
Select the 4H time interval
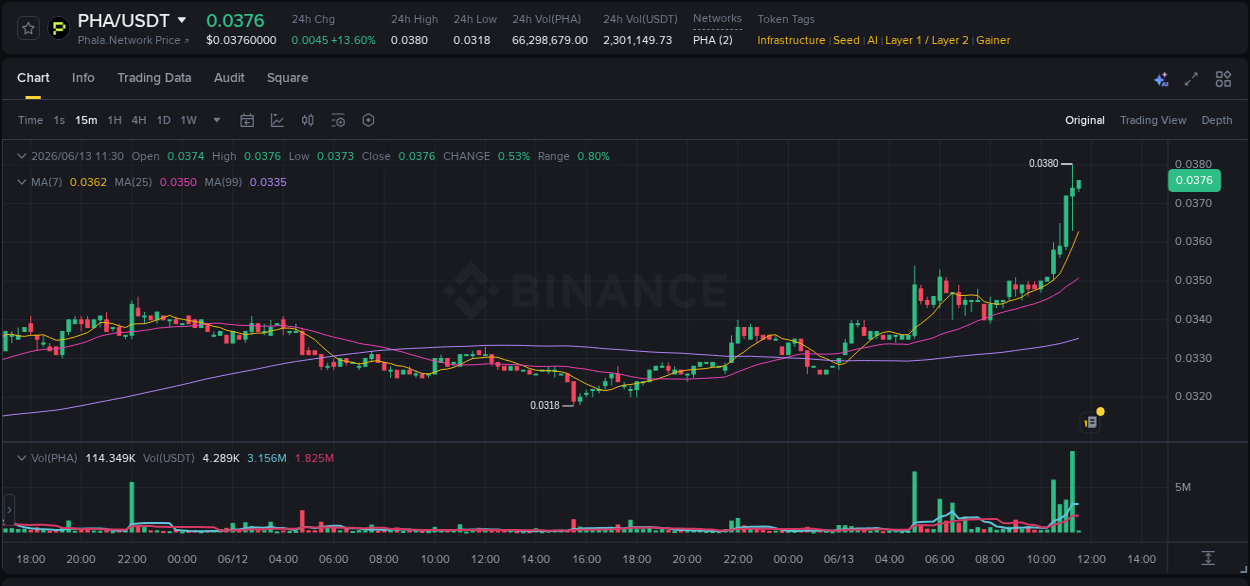pyautogui.click(x=138, y=120)
